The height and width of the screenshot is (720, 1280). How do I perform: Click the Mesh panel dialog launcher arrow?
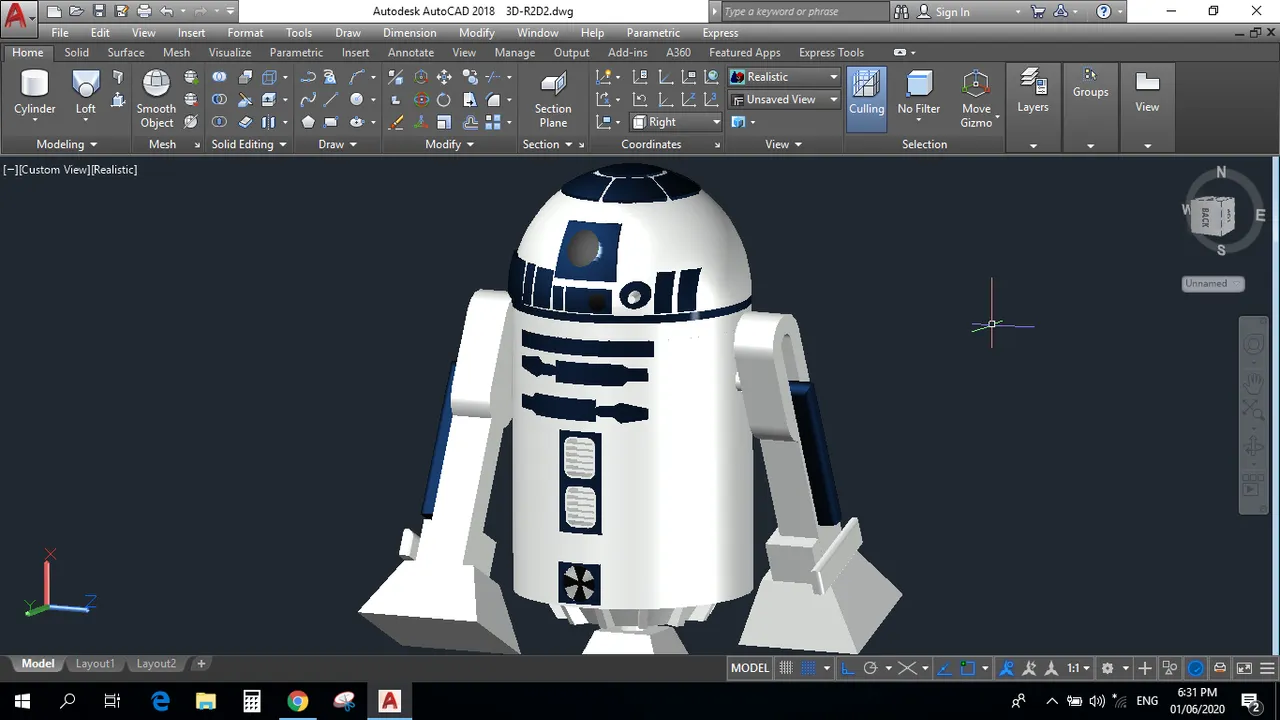pos(197,145)
